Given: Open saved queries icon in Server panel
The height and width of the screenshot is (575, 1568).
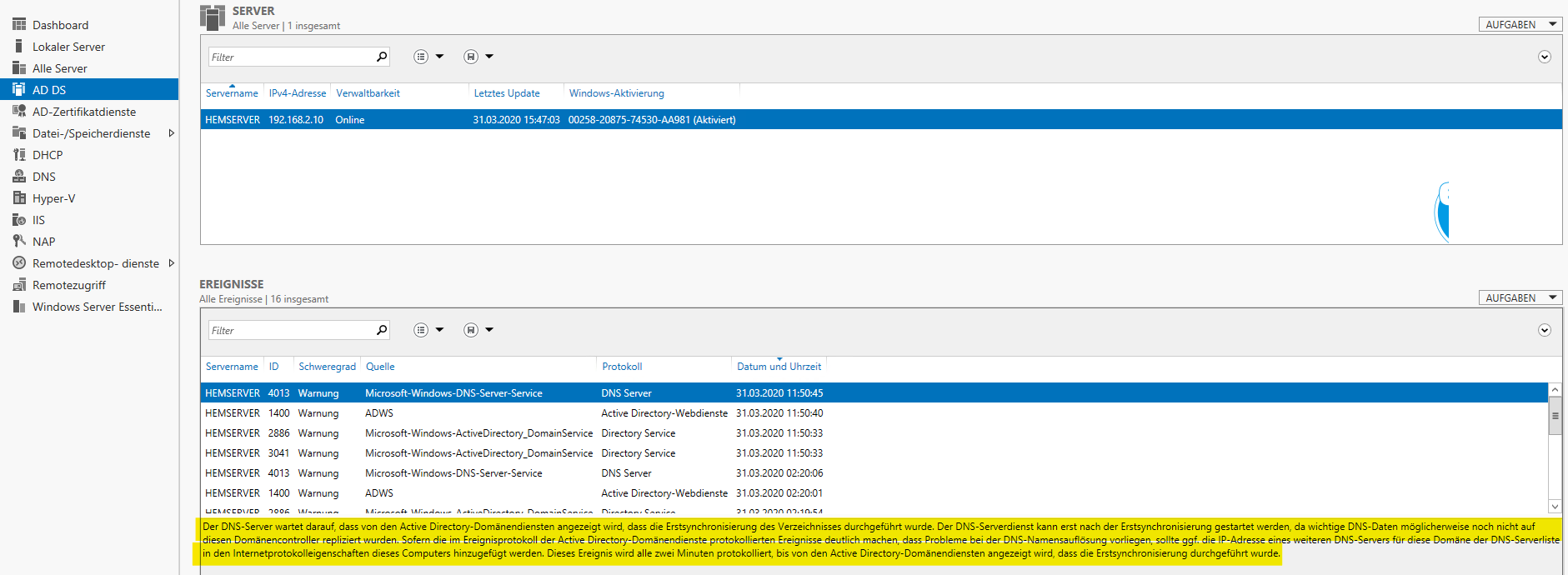Looking at the screenshot, I should (471, 57).
